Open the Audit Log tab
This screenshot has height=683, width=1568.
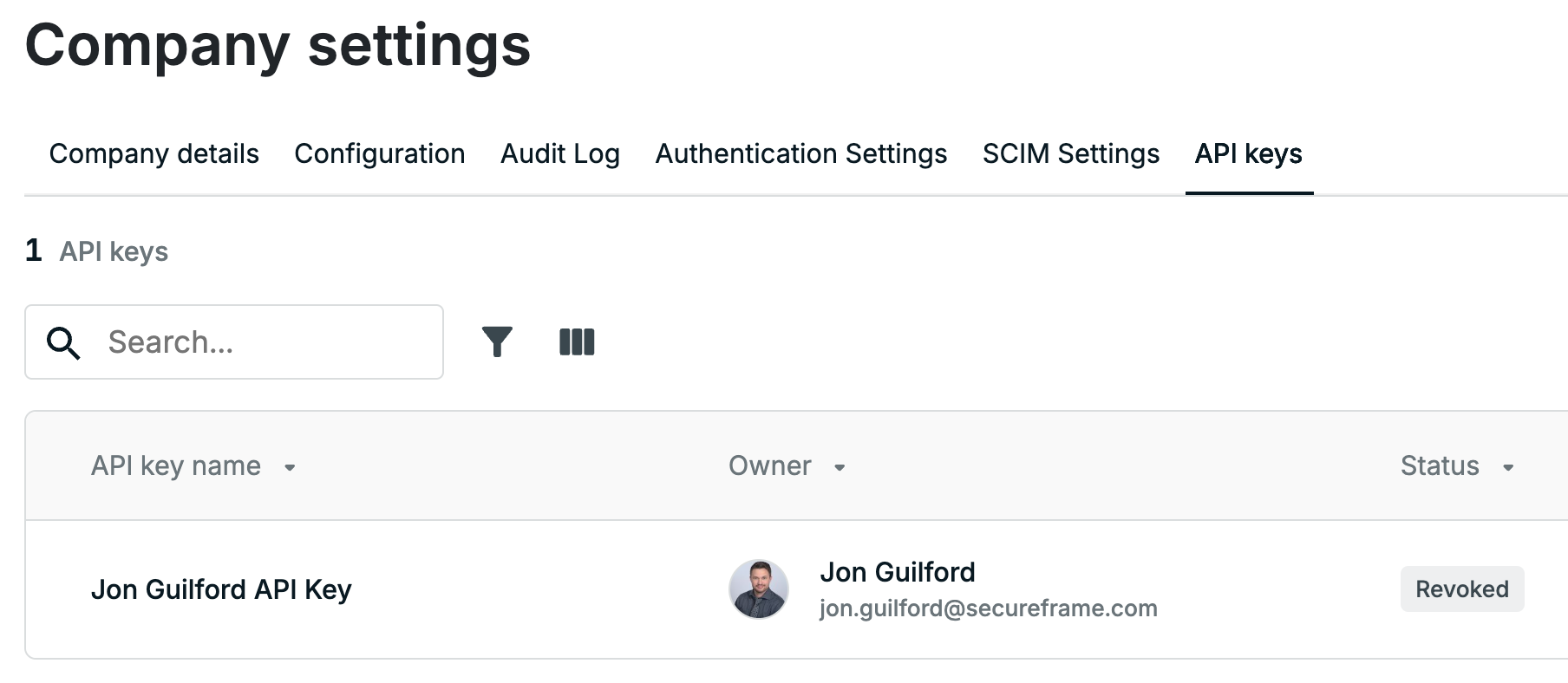(x=560, y=153)
